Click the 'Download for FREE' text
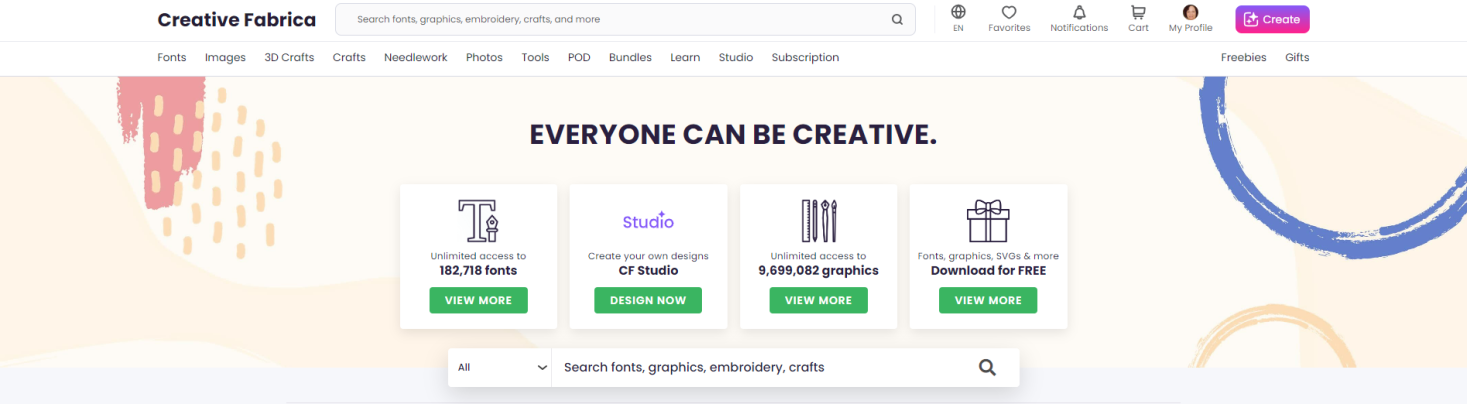Image resolution: width=1467 pixels, height=404 pixels. click(x=988, y=270)
